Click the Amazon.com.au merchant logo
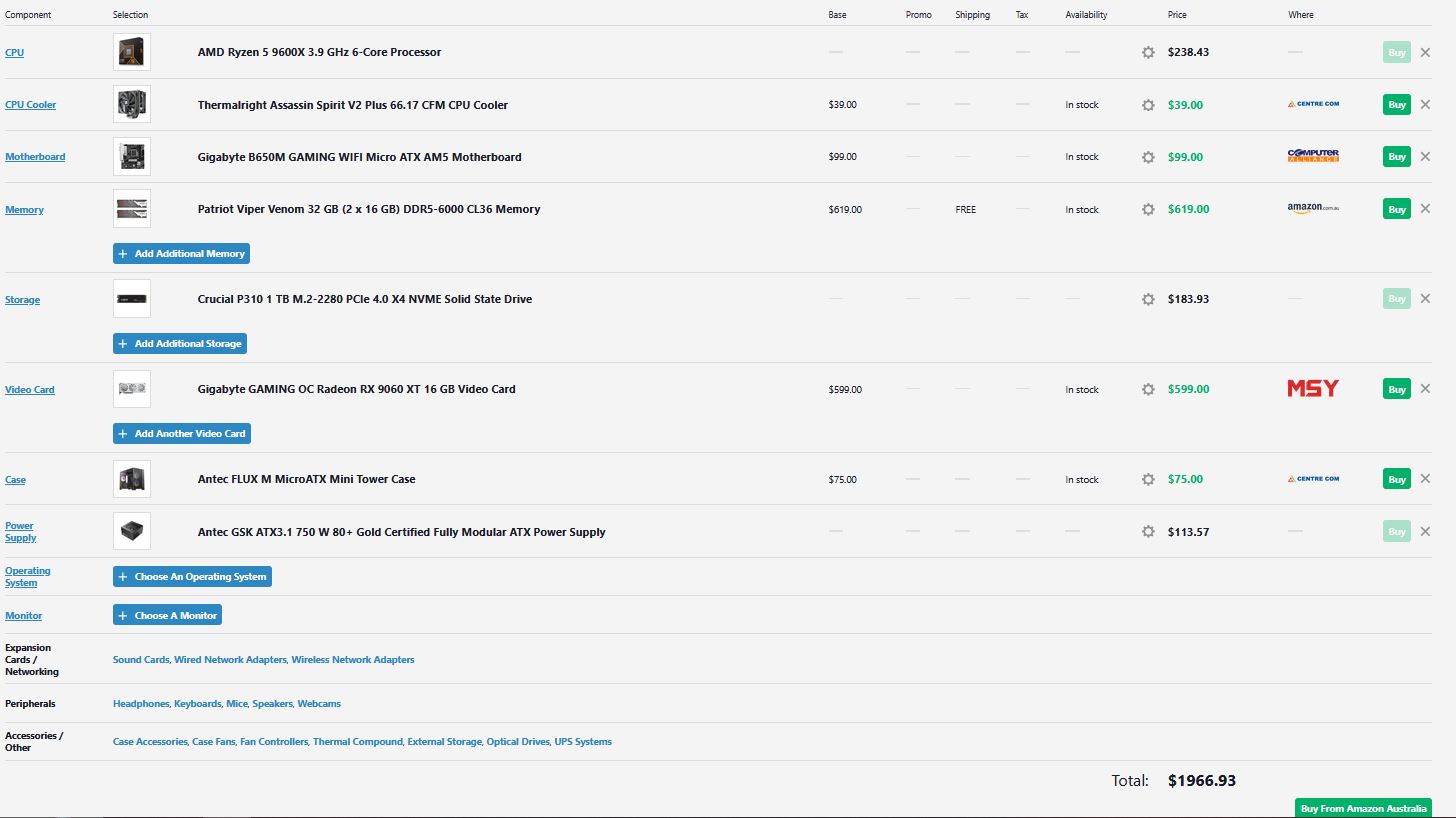Image resolution: width=1456 pixels, height=818 pixels. tap(1313, 208)
